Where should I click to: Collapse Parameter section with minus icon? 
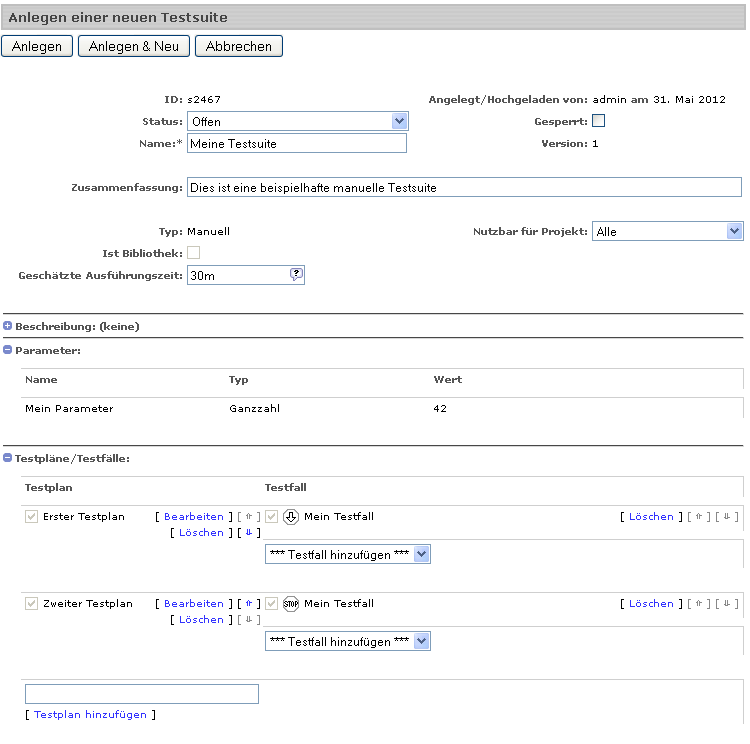coord(7,350)
